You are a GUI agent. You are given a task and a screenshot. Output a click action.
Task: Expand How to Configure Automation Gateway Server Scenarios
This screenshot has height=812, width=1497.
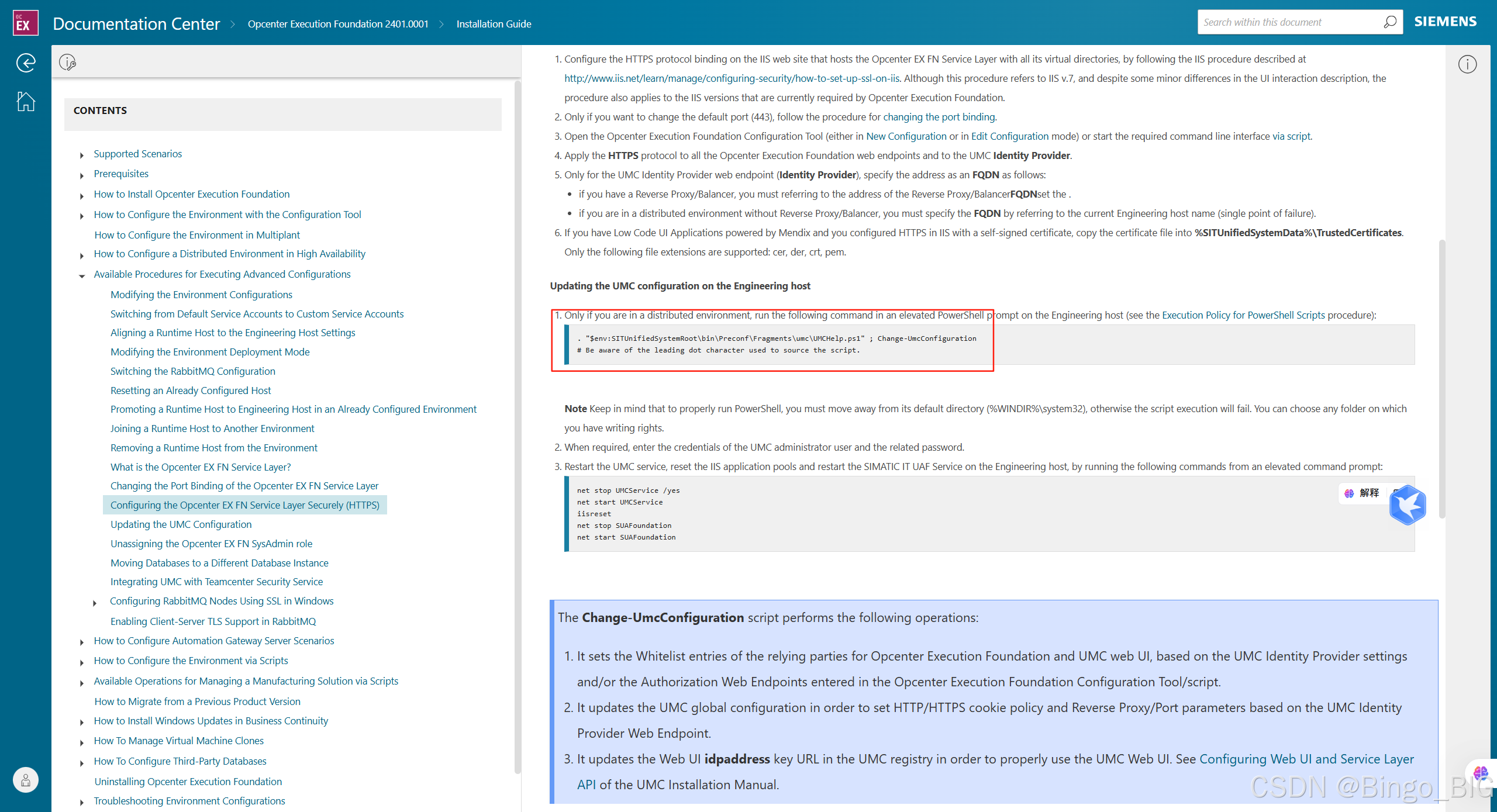pos(82,642)
